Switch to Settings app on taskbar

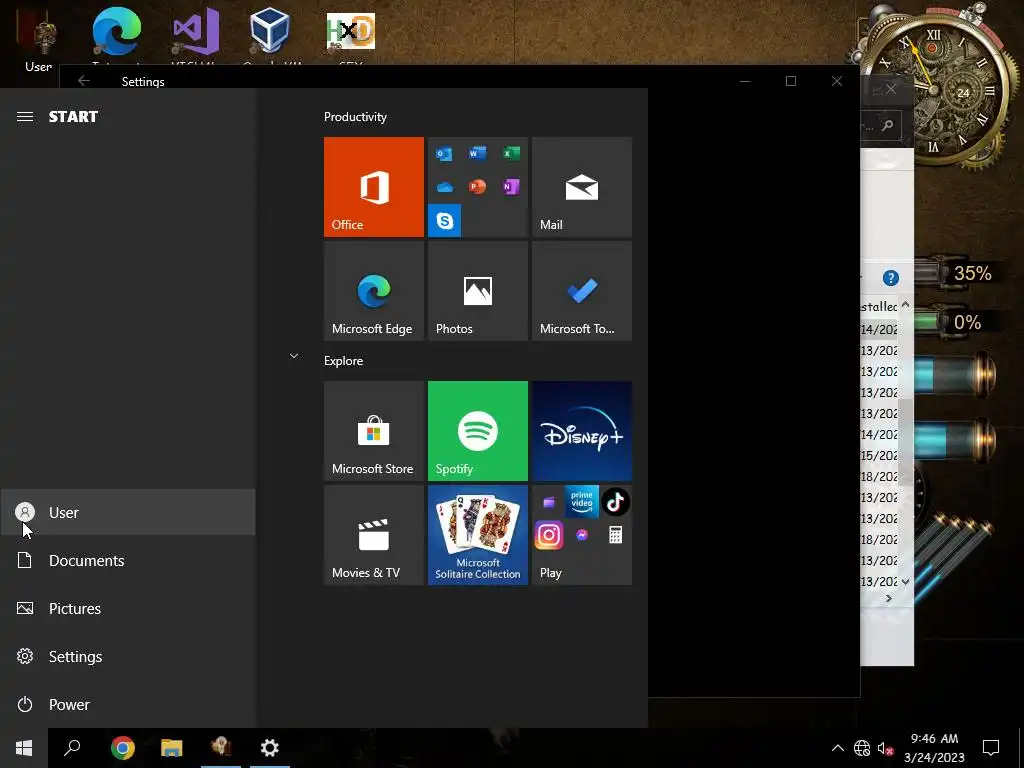tap(270, 748)
